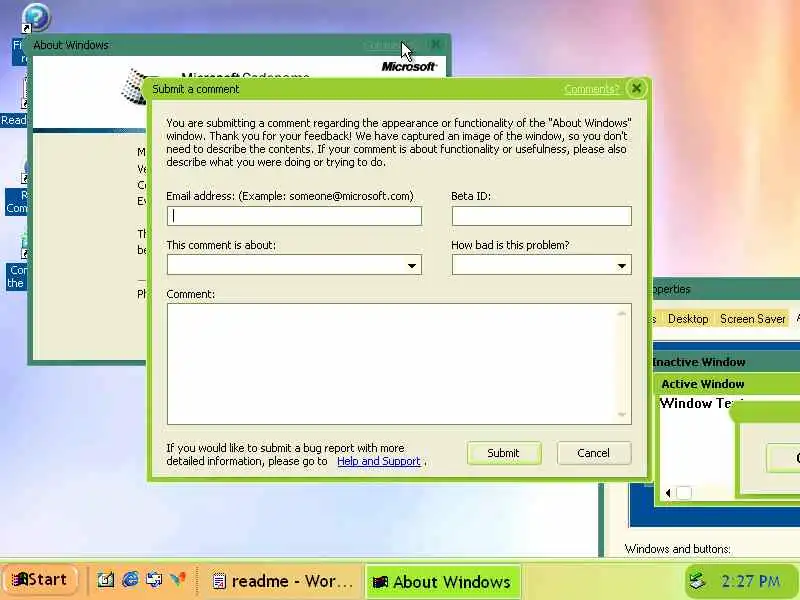Viewport: 800px width, 600px height.
Task: Click the first Quick Launch icon beside Start
Action: (x=106, y=580)
